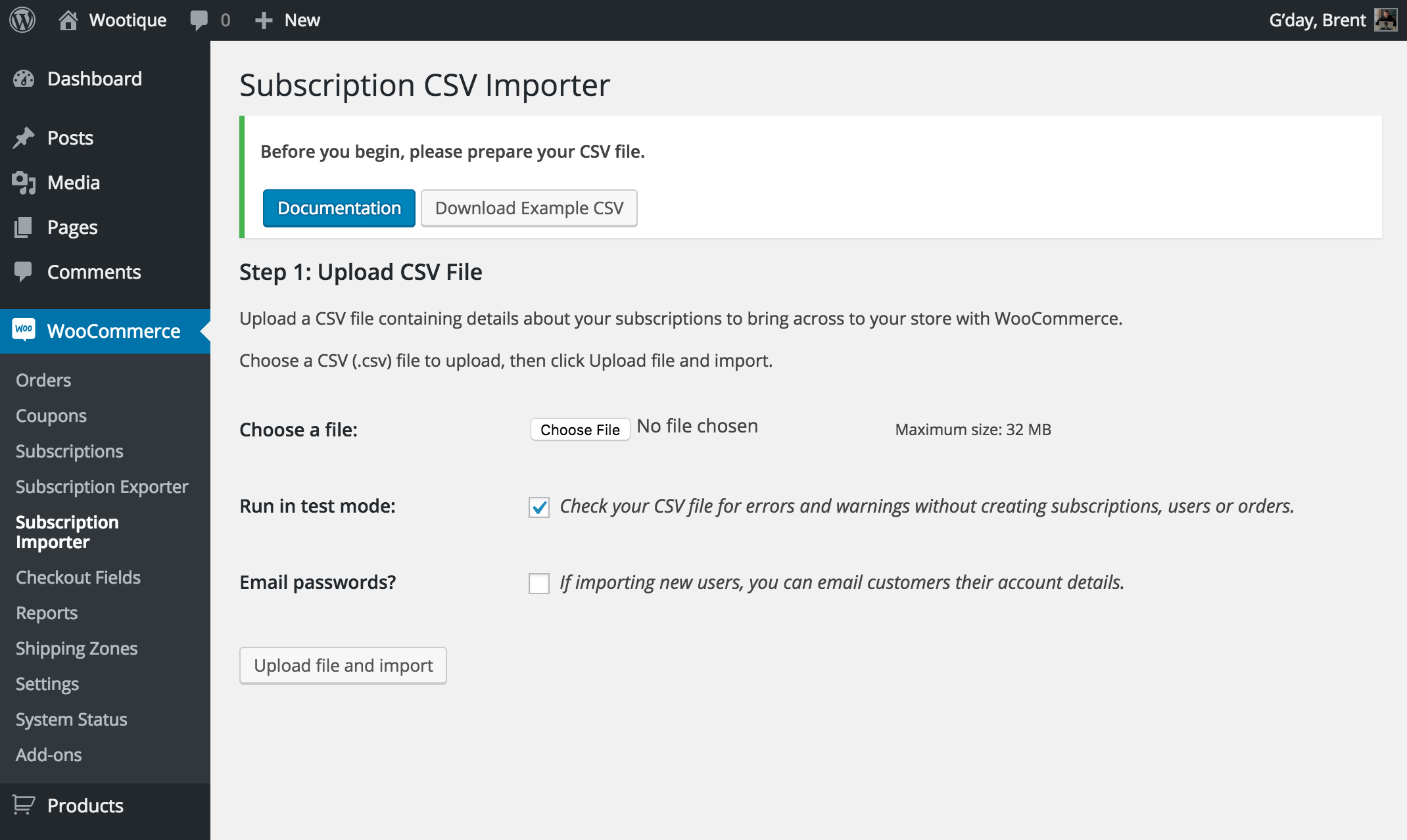Click the Wootique home icon
Screen dimensions: 1407x840
(x=68, y=20)
